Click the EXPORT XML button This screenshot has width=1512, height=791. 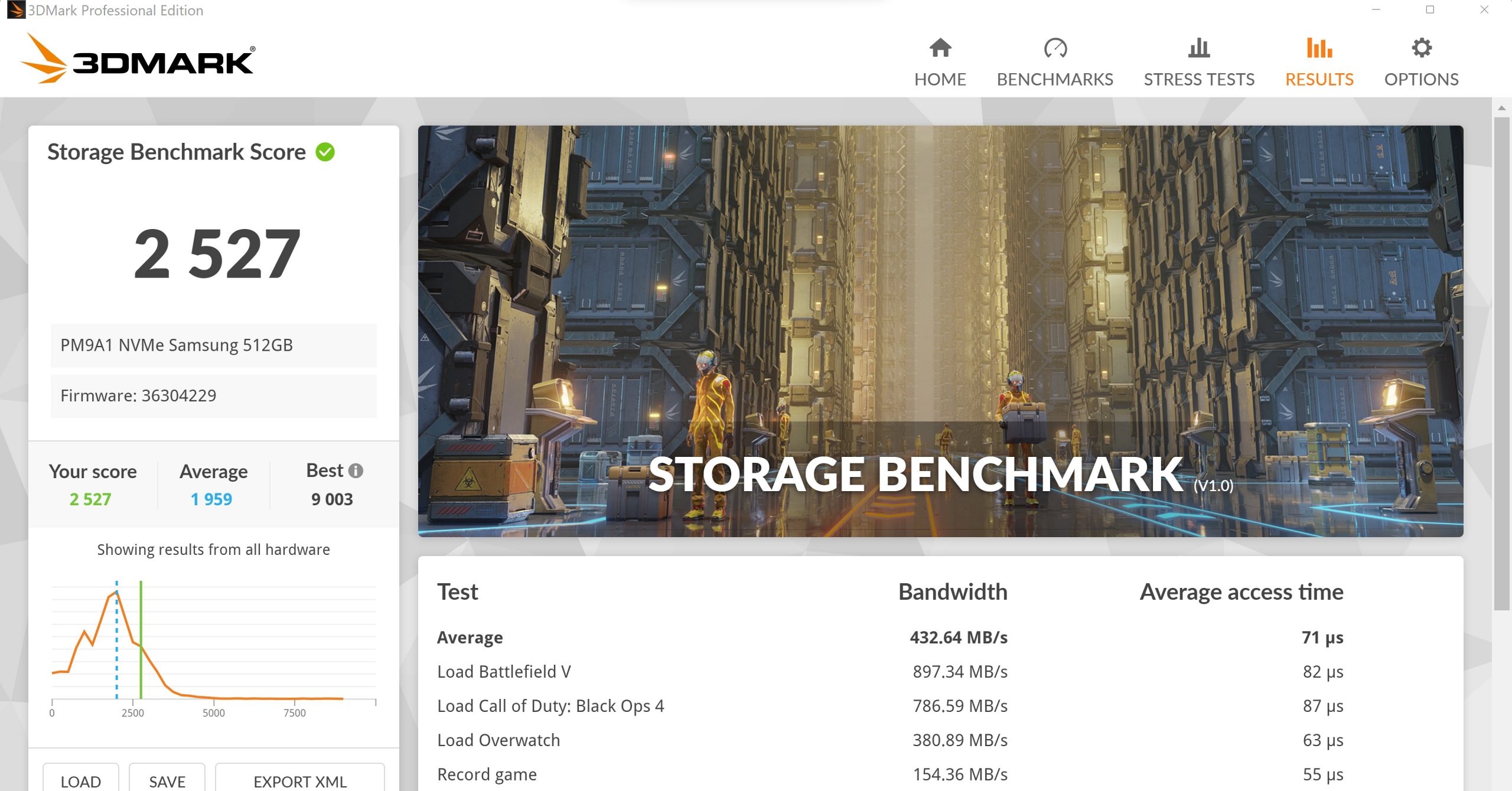click(300, 778)
